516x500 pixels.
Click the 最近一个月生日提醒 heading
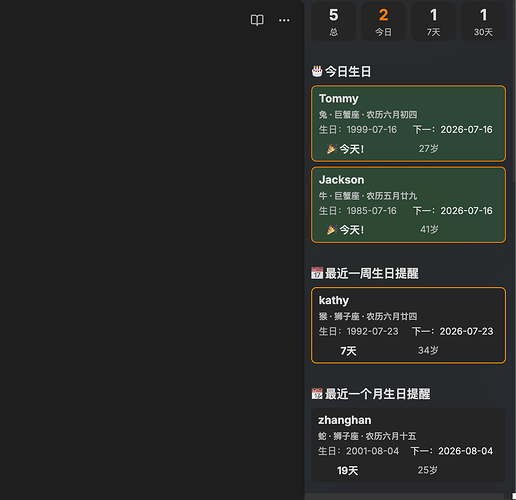point(378,394)
